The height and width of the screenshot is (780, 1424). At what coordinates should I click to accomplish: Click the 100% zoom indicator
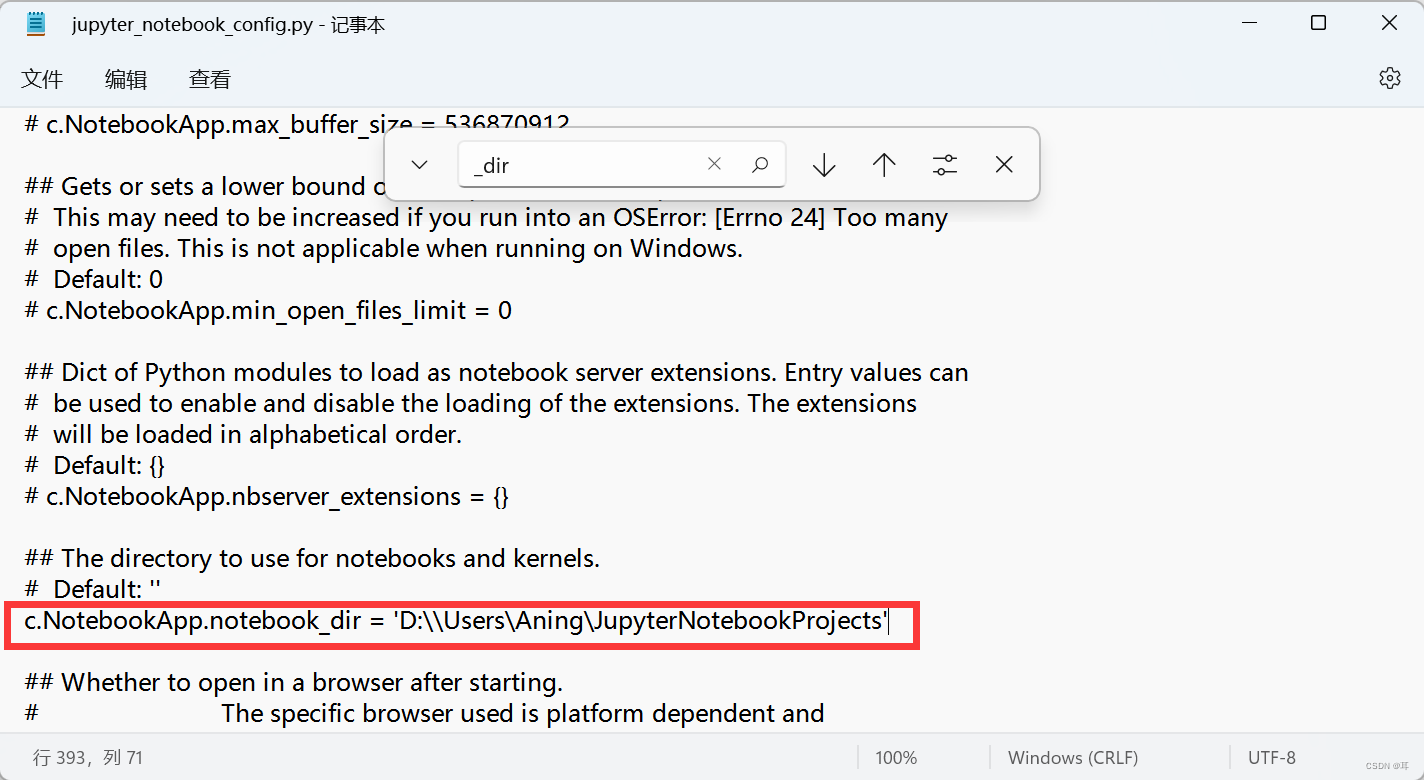896,758
